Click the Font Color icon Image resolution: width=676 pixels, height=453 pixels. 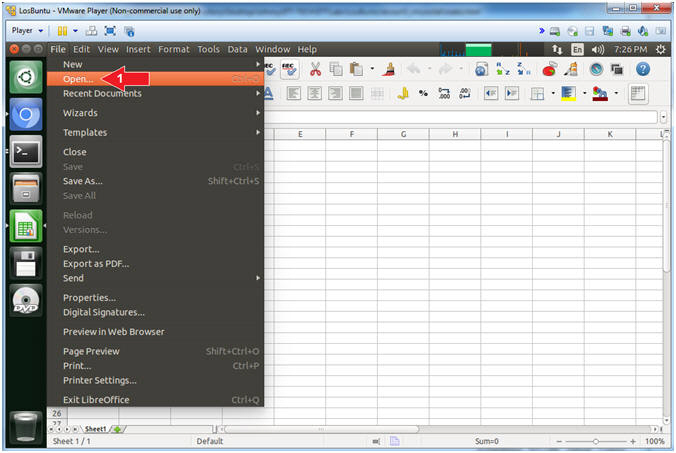point(600,94)
